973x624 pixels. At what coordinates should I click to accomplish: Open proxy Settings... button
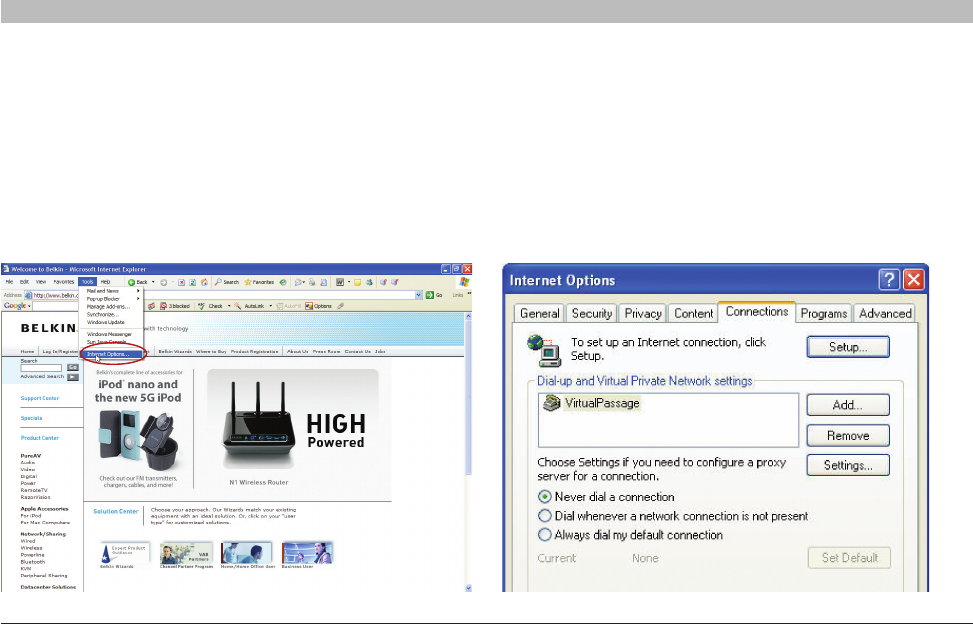(848, 465)
